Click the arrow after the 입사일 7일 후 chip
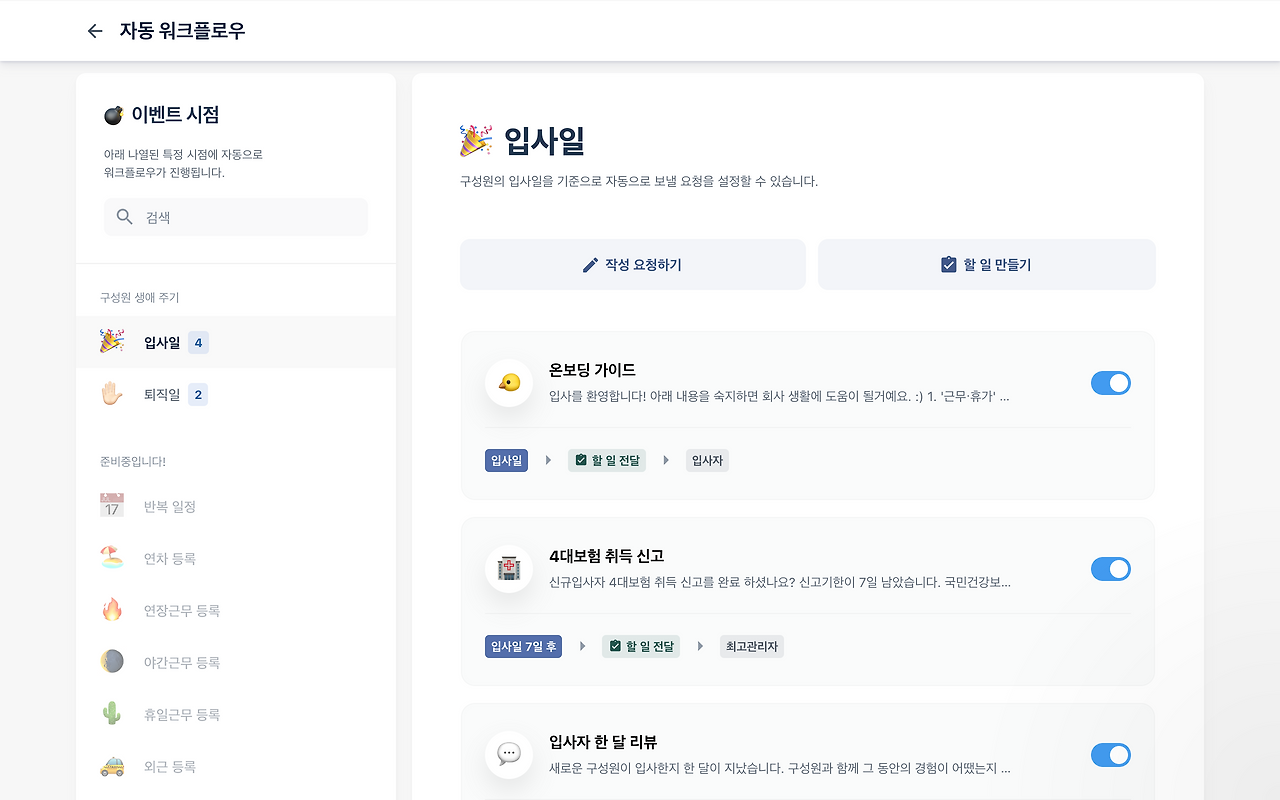This screenshot has height=800, width=1280. pos(582,647)
